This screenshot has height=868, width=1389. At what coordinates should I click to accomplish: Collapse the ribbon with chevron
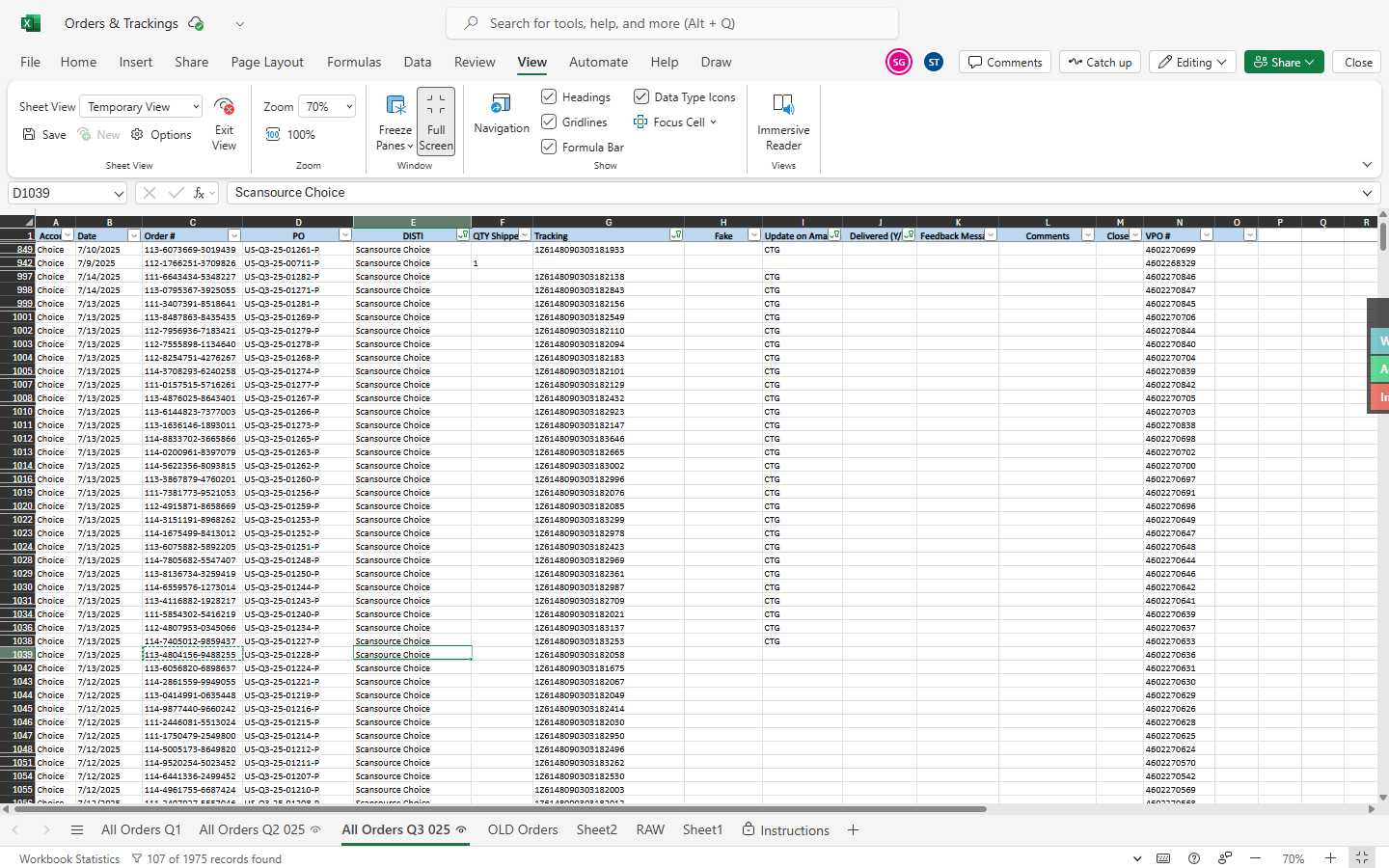[x=1367, y=165]
